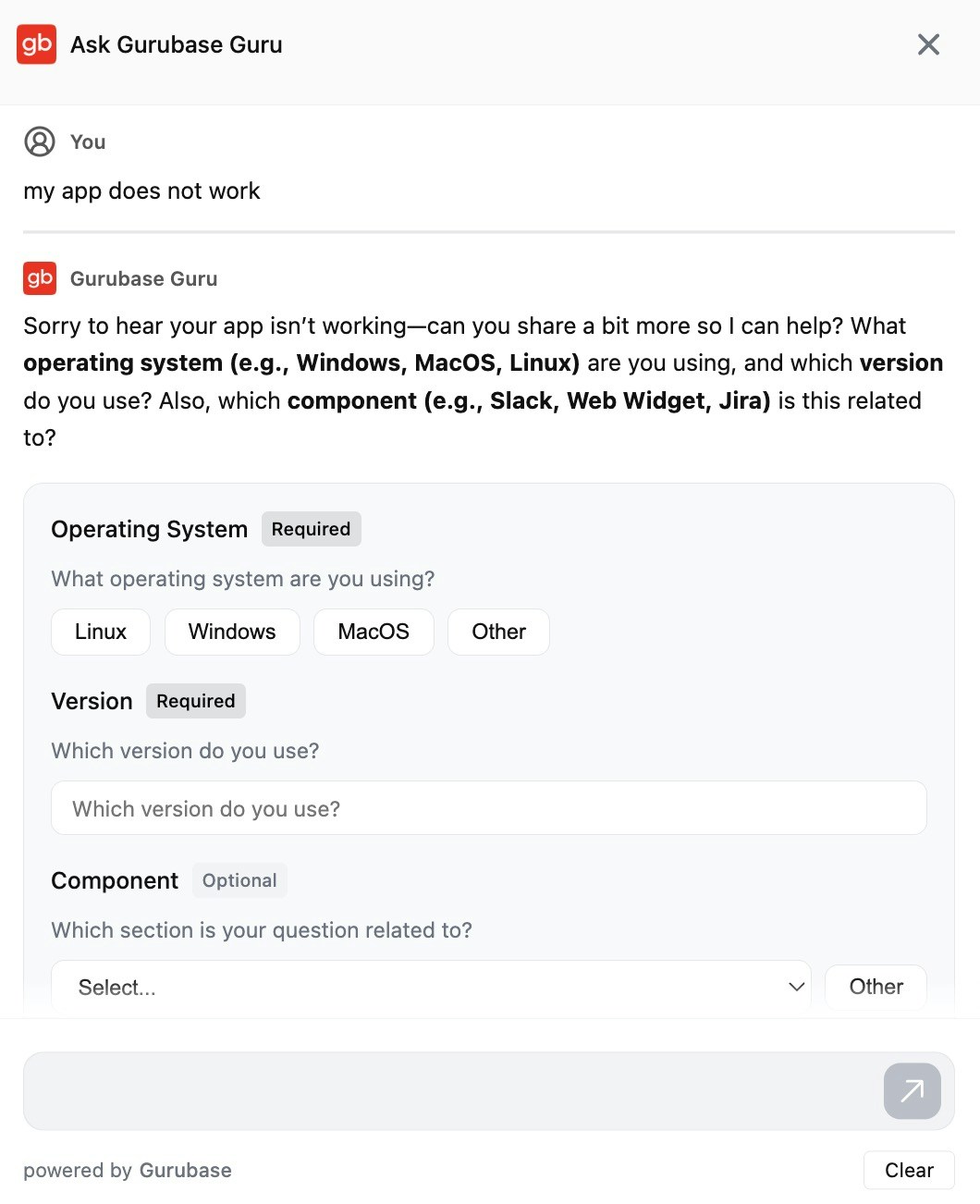Open the Gurubase link in the footer
The image size is (980, 1204).
(x=185, y=1170)
